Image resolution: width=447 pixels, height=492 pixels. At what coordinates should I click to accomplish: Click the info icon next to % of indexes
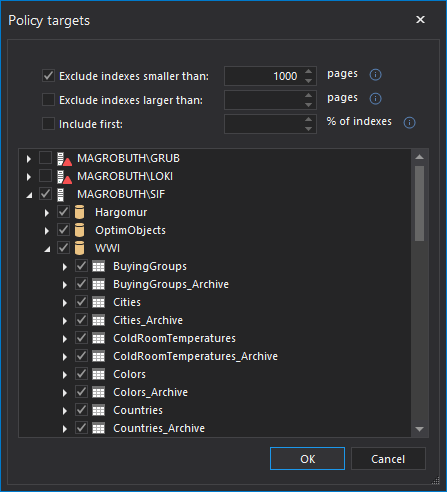point(409,123)
